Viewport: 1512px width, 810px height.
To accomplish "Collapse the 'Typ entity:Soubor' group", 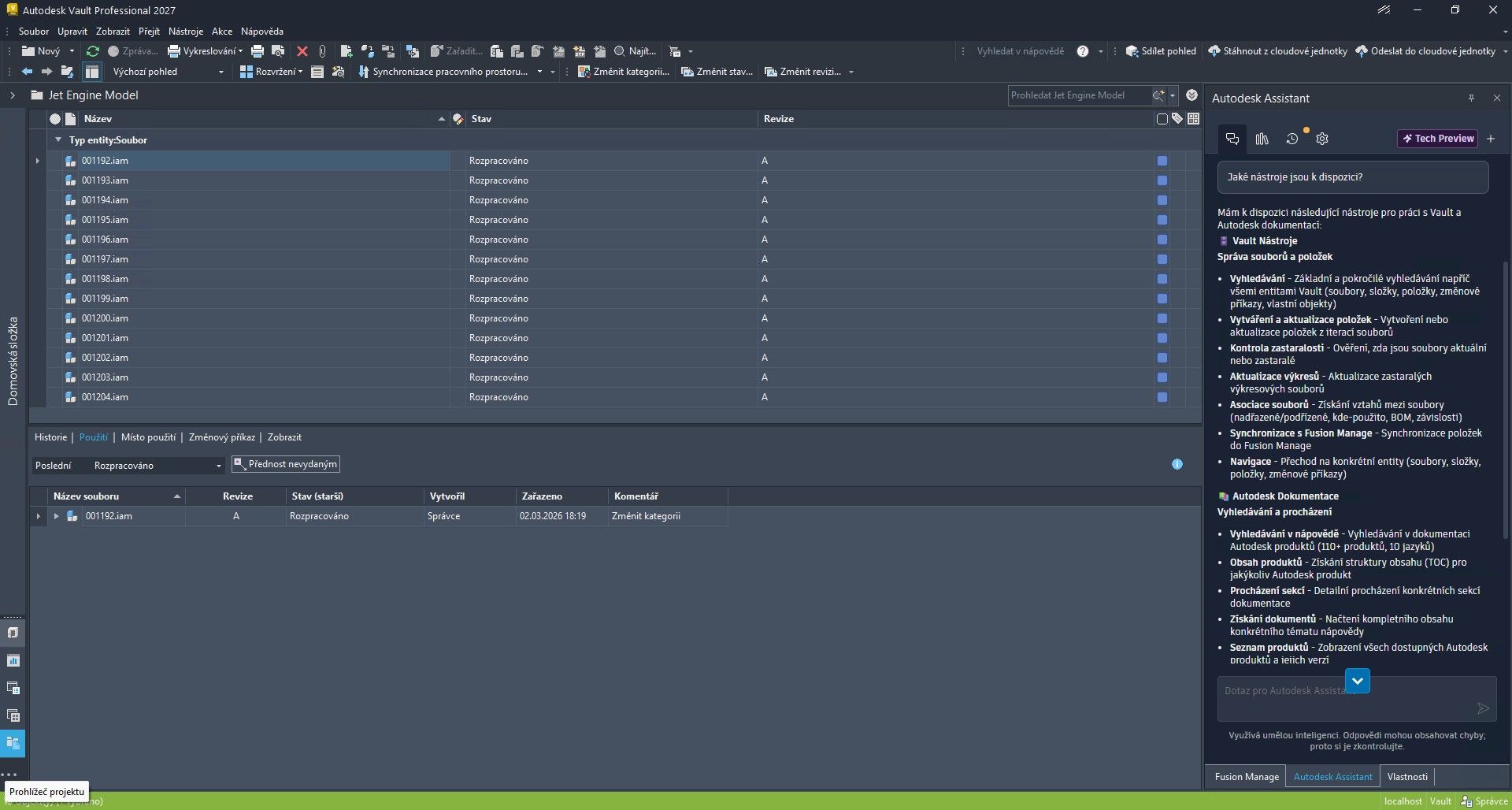I will tap(57, 140).
